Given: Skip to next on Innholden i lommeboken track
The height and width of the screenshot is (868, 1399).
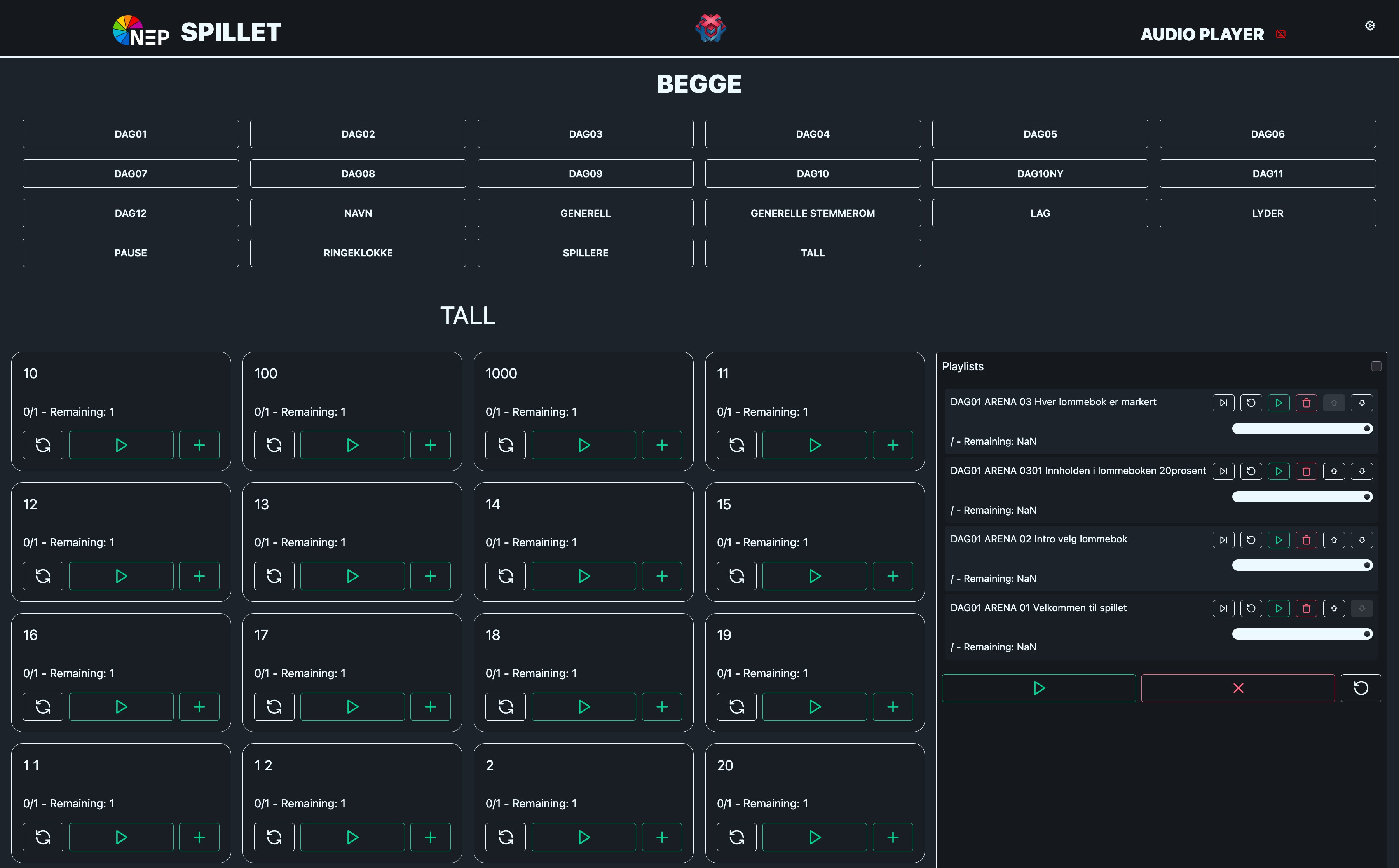Looking at the screenshot, I should (1223, 471).
